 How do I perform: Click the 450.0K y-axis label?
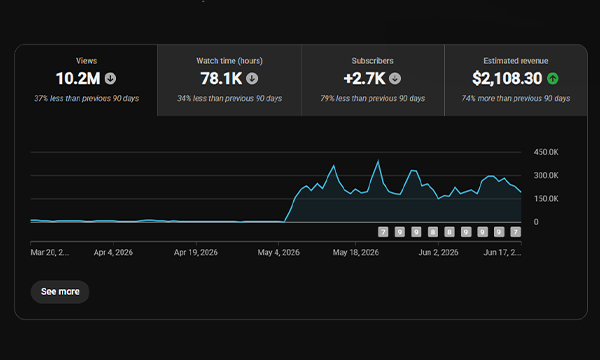coord(546,152)
